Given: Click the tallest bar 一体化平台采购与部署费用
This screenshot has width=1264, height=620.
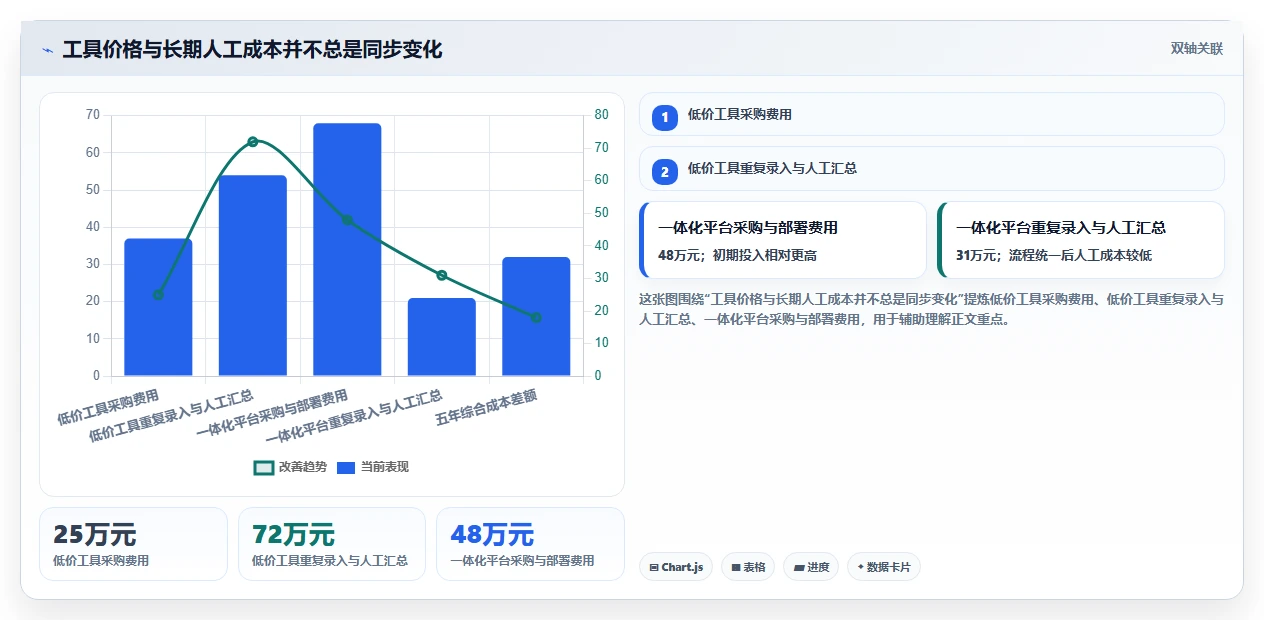Looking at the screenshot, I should coord(347,250).
